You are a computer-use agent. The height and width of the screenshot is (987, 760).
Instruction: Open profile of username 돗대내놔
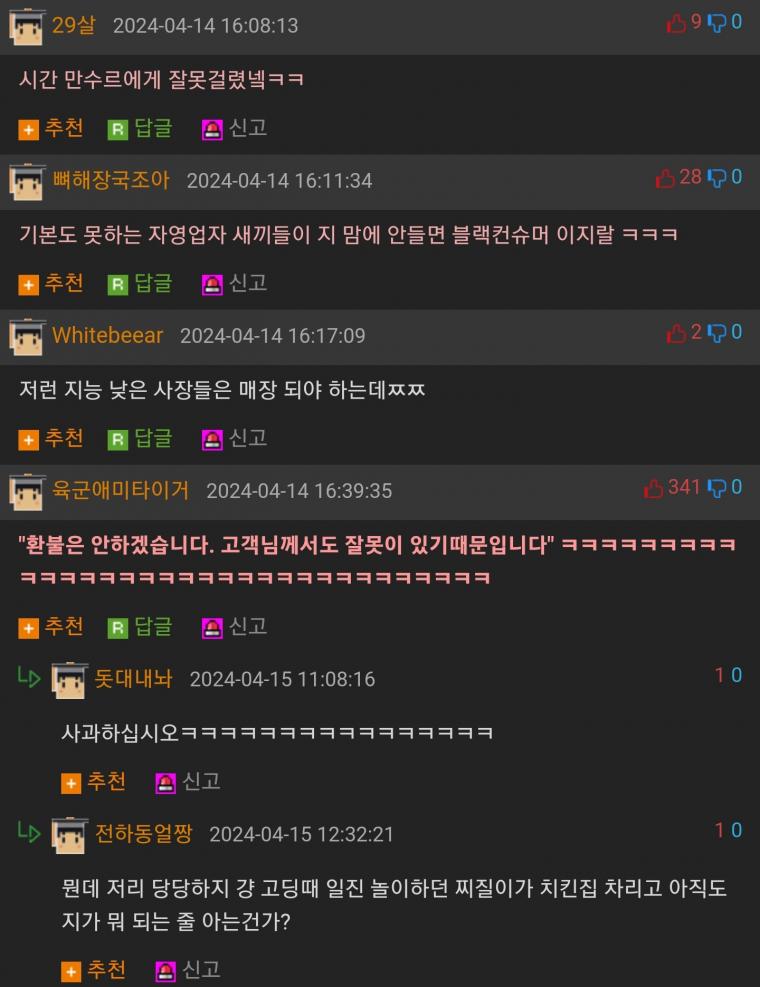[133, 679]
